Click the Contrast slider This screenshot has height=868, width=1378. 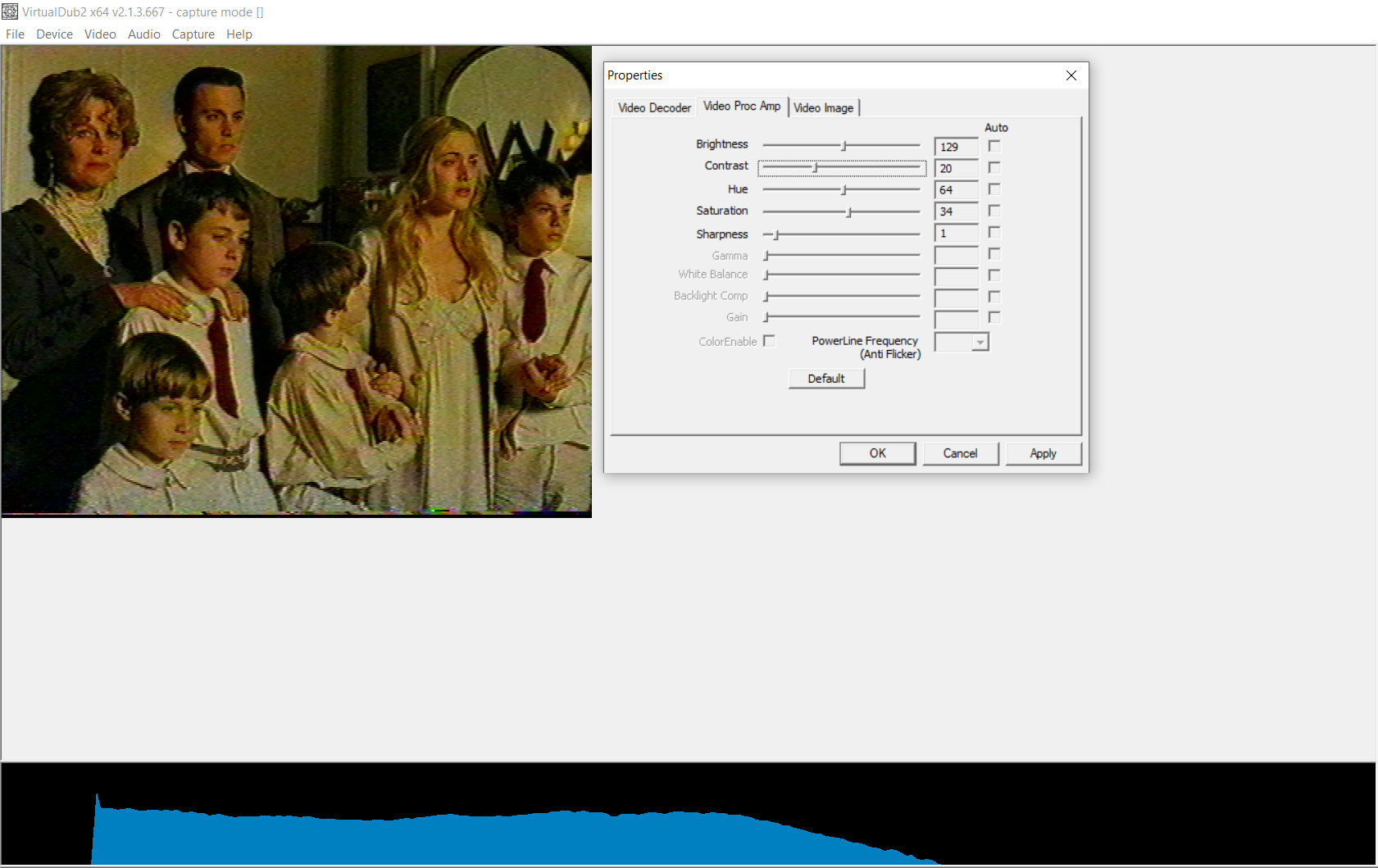(x=842, y=168)
